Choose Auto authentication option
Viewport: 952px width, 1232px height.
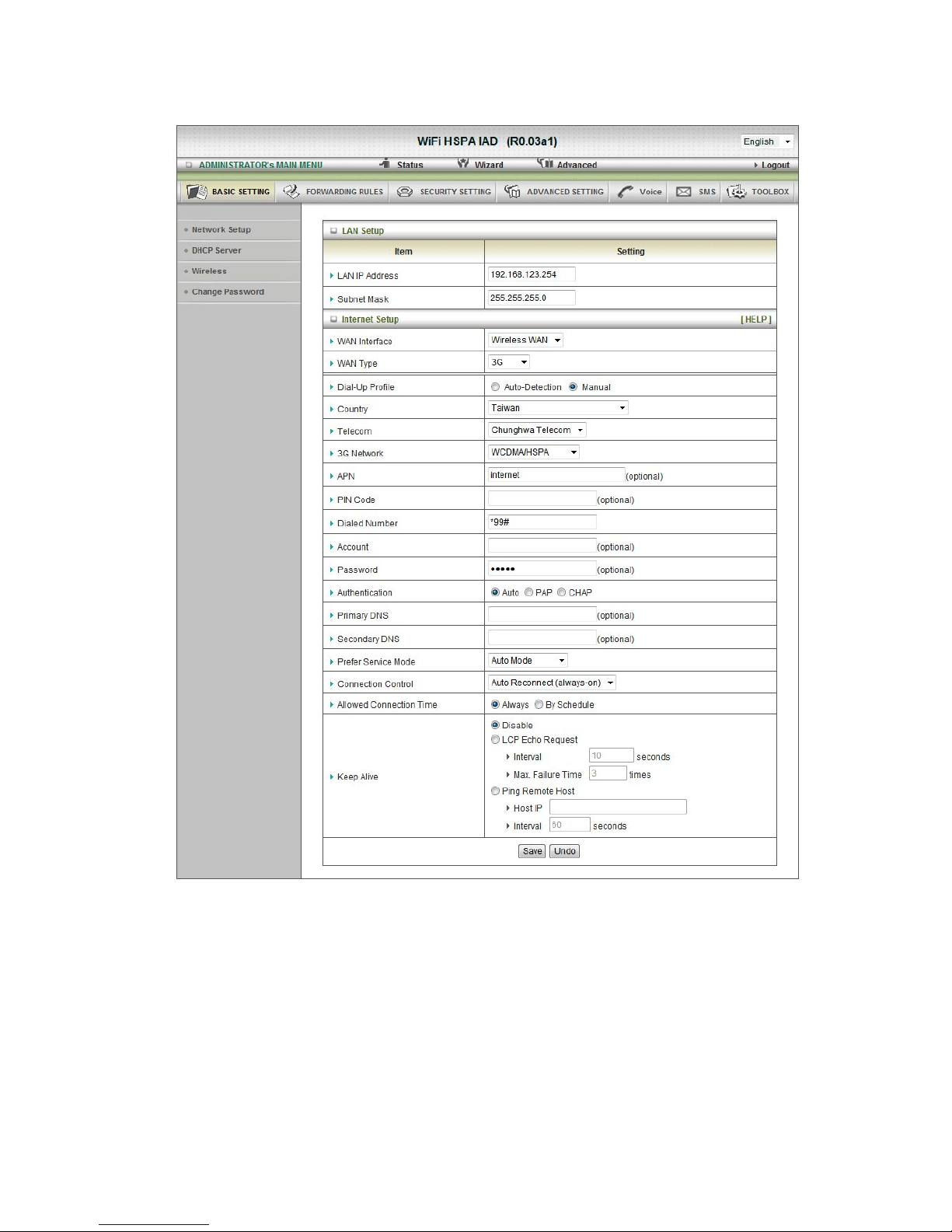[x=495, y=592]
